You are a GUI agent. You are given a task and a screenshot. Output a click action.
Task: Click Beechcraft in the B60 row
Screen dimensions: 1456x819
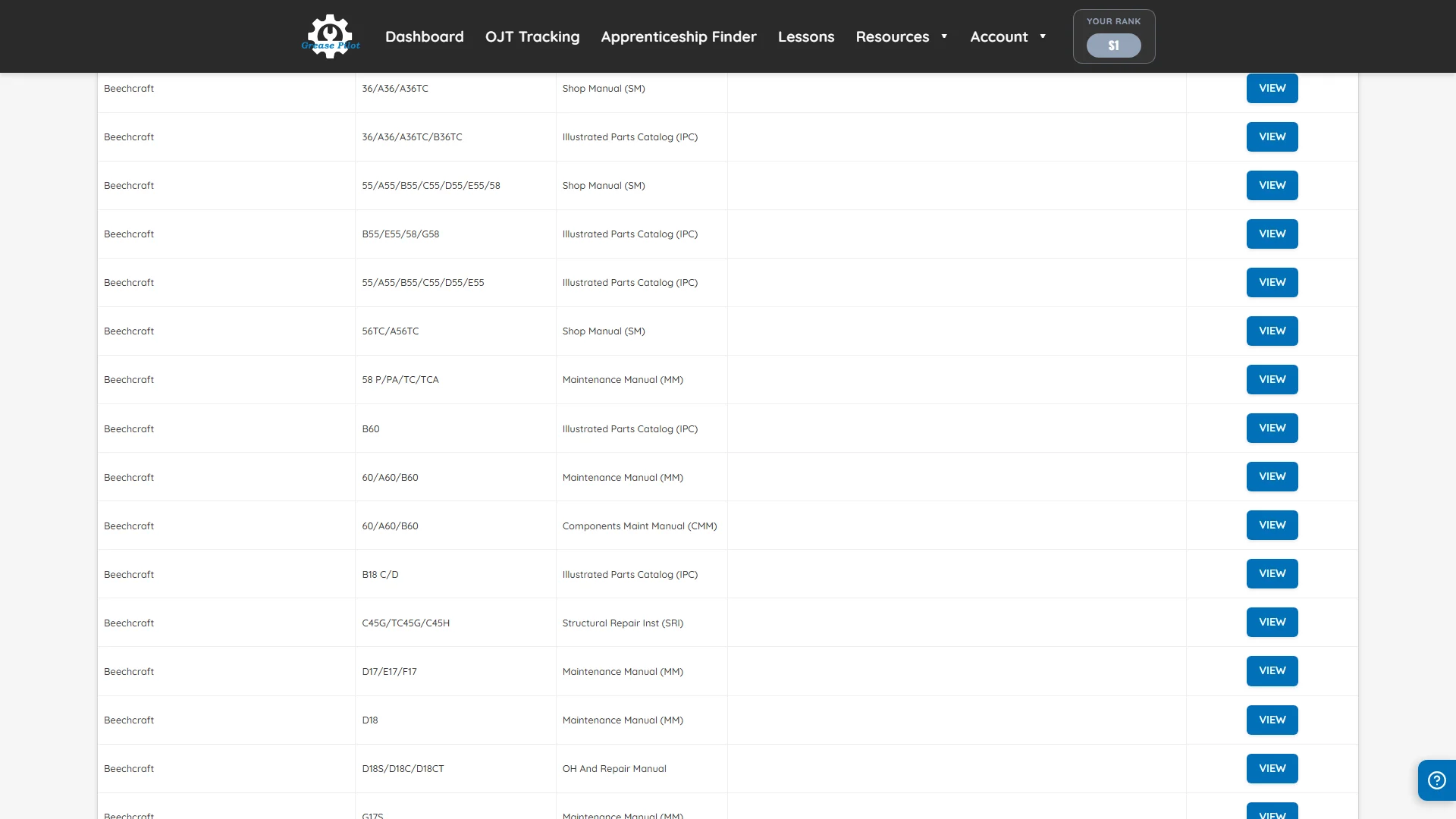(x=129, y=429)
